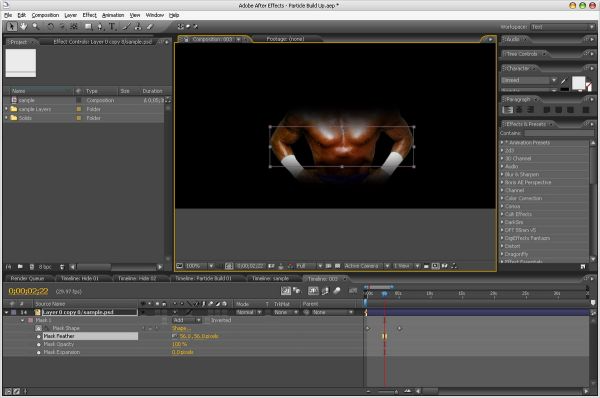Open the Effect menu
This screenshot has width=600, height=398.
(90, 15)
